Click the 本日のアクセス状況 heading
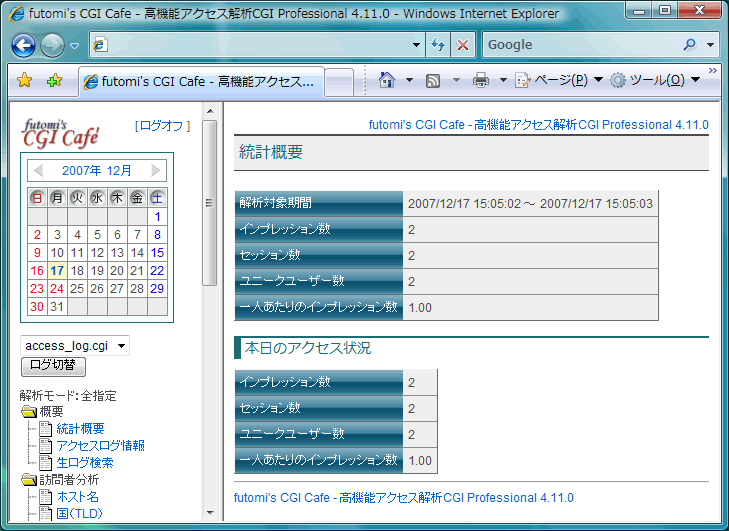This screenshot has width=729, height=531. pyautogui.click(x=307, y=348)
